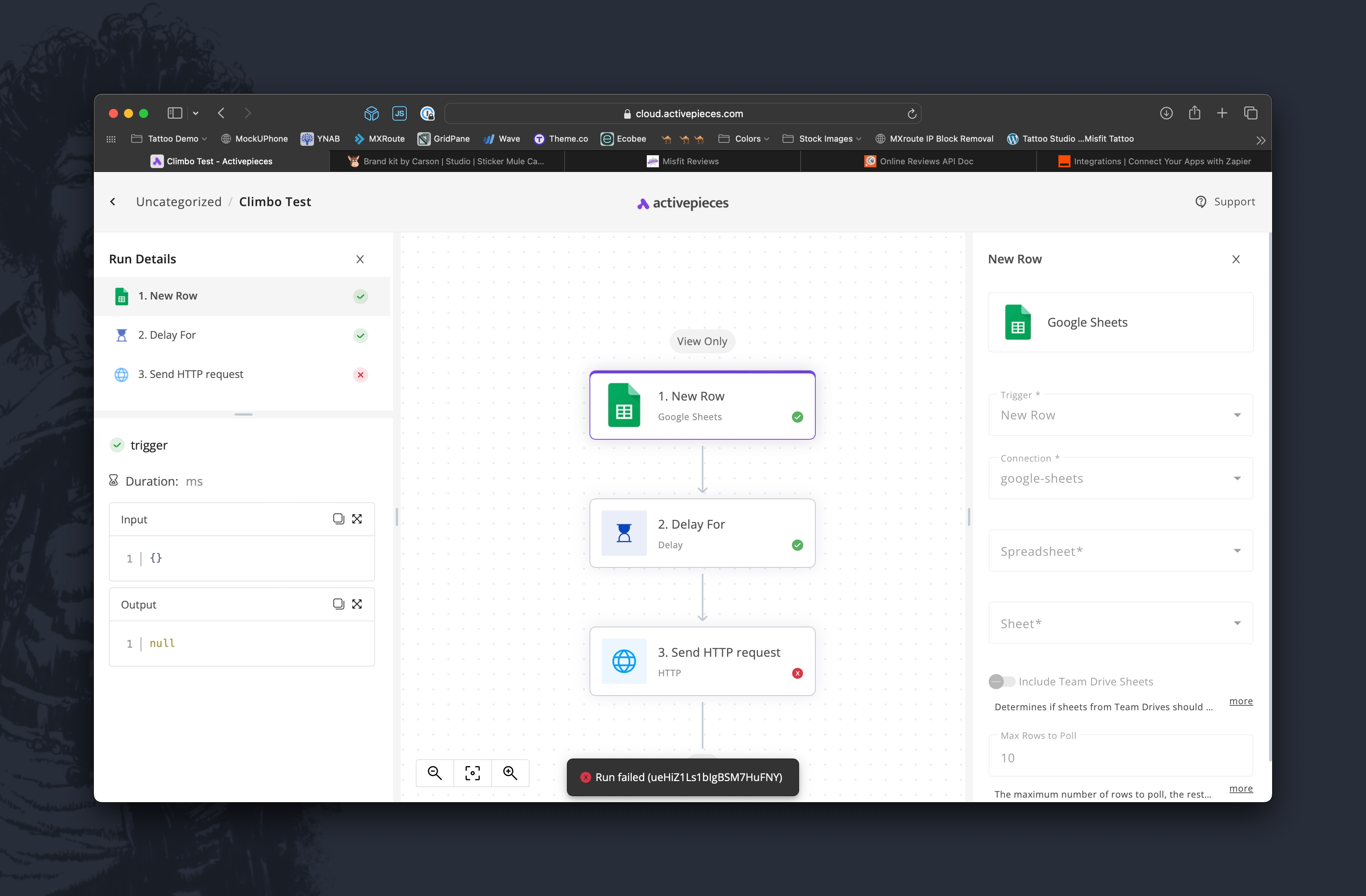Copy the Output JSON using the copy icon
Screen dimensions: 1366x896
[x=338, y=604]
